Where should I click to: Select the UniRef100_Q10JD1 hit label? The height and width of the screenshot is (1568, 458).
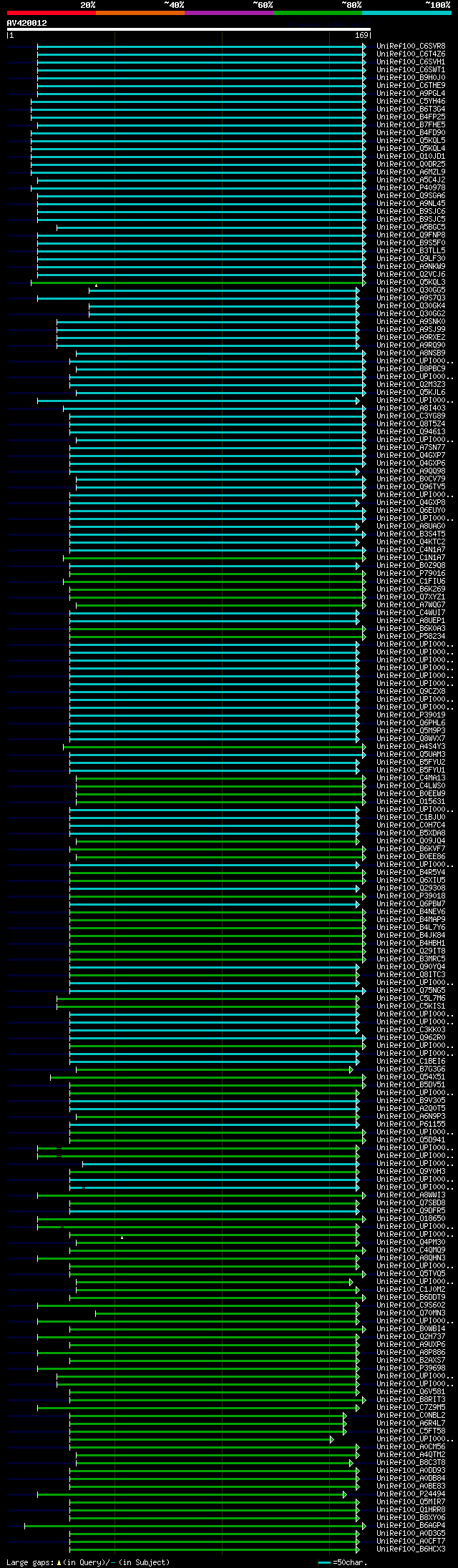pos(411,157)
